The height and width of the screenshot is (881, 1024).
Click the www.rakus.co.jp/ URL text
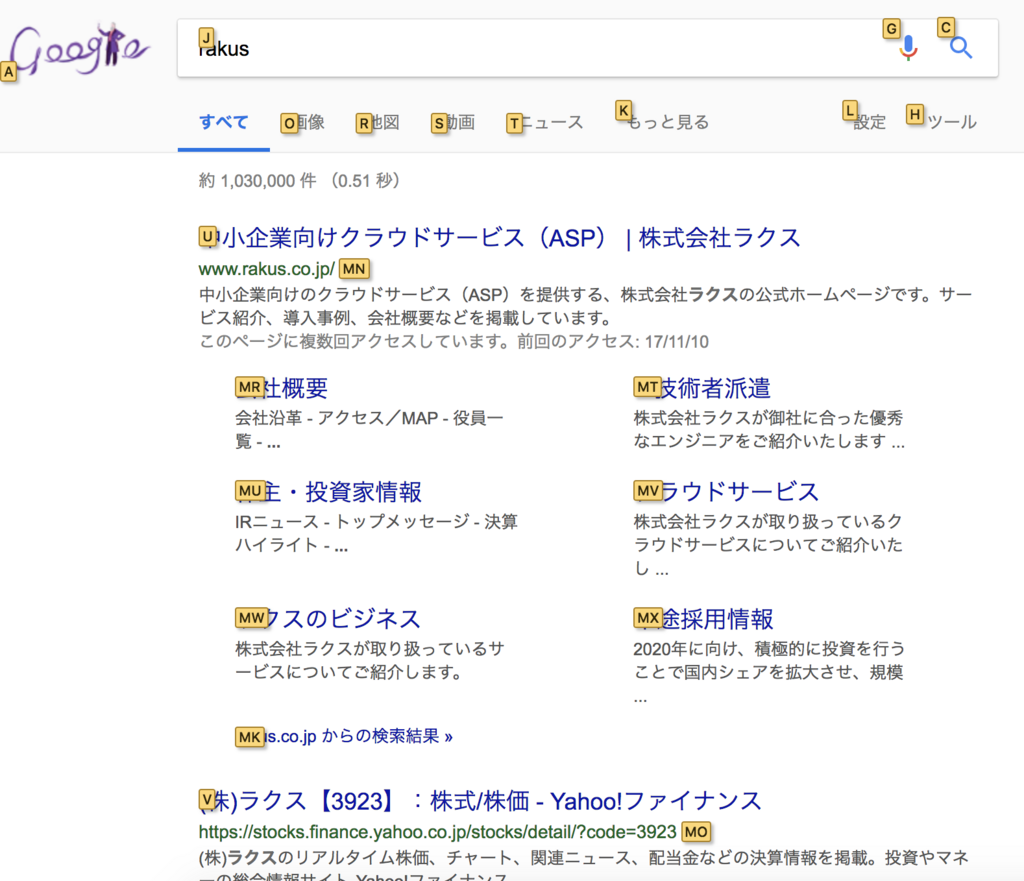pos(266,269)
